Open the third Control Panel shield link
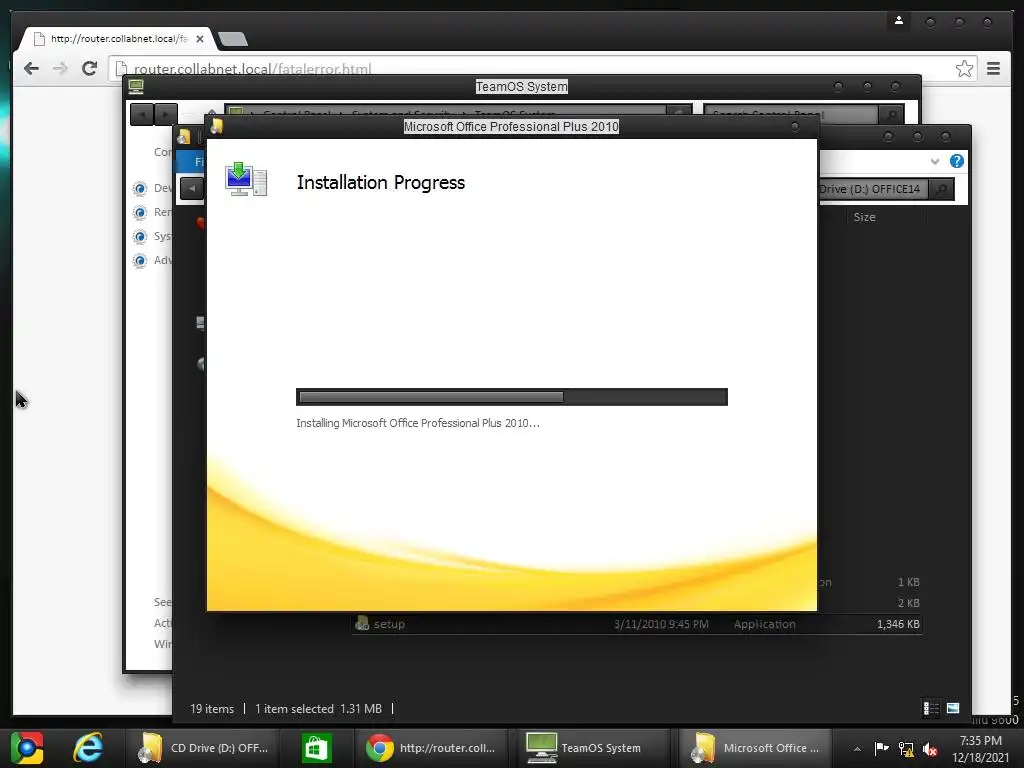 tap(140, 236)
